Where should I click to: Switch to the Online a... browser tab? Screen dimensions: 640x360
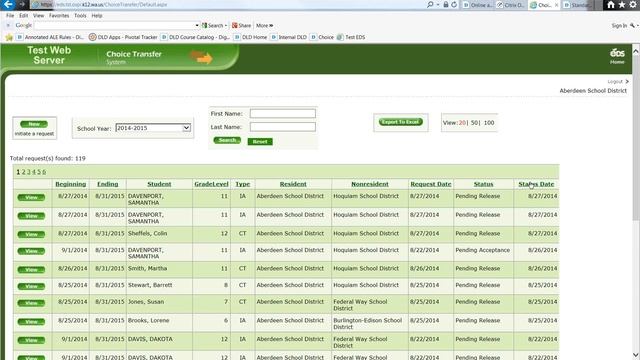click(477, 5)
